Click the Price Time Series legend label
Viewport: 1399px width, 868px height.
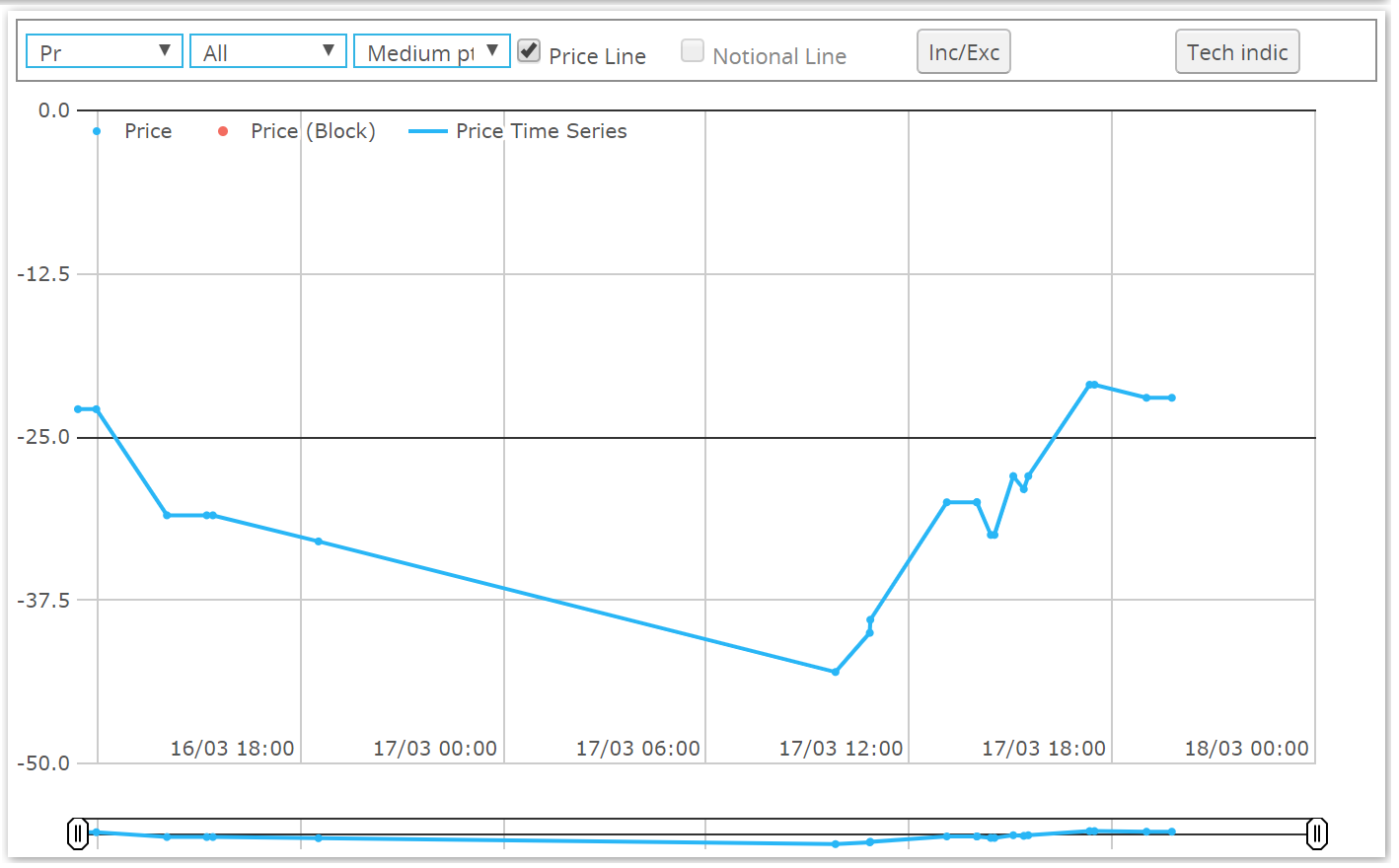(541, 130)
